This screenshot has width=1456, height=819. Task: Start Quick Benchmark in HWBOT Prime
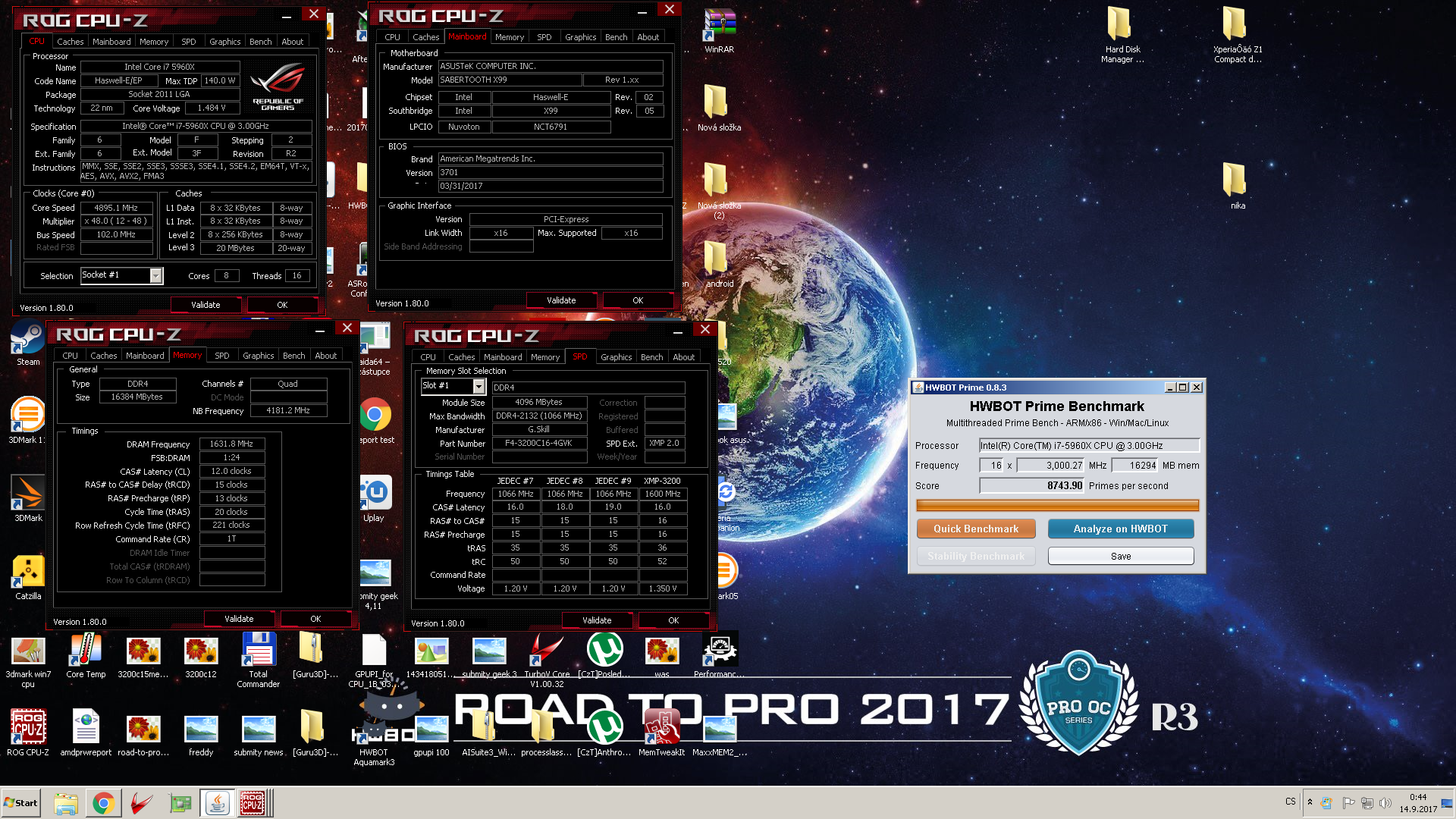click(x=975, y=529)
